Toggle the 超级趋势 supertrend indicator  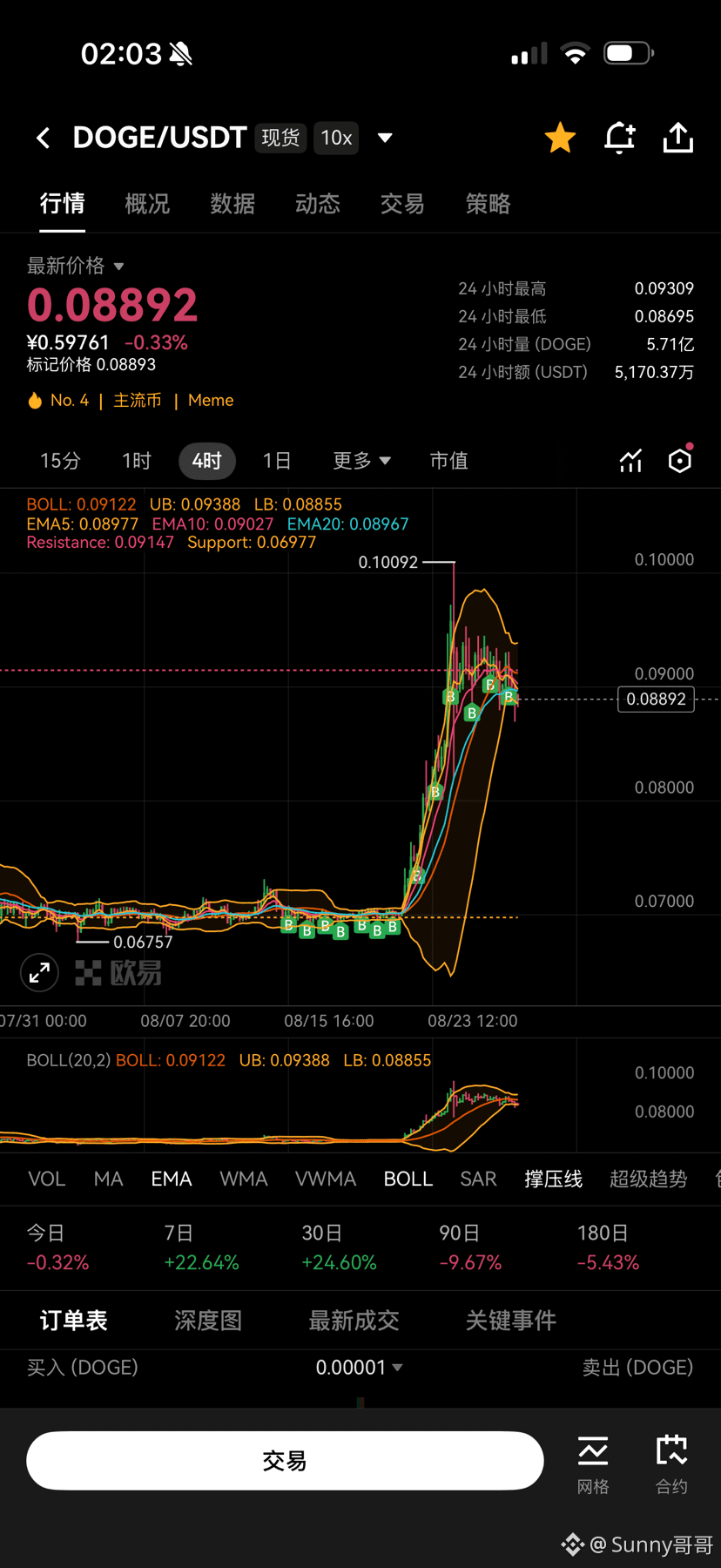[x=649, y=1179]
